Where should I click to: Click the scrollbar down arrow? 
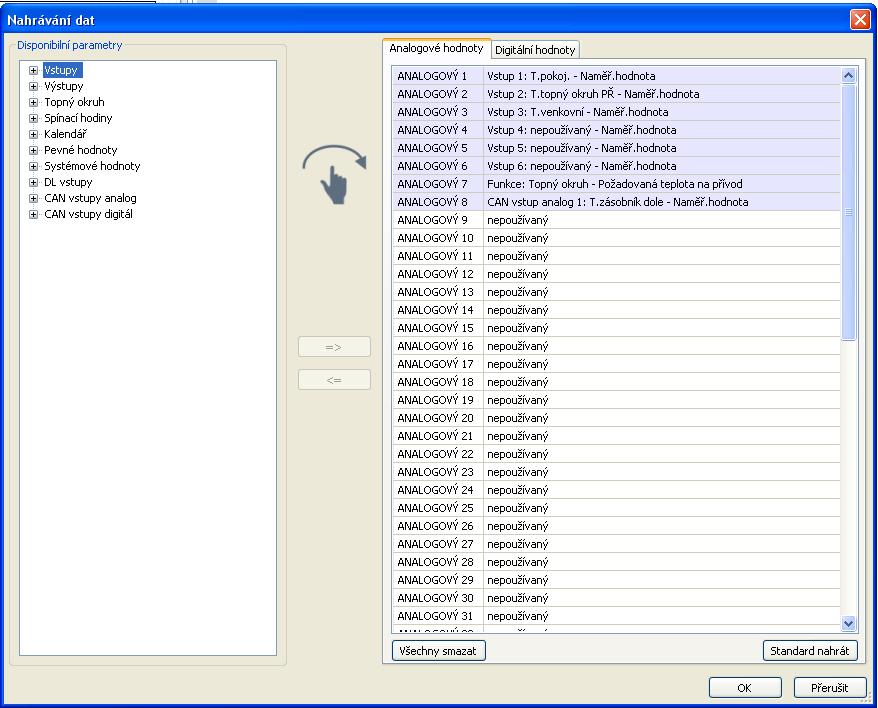click(x=848, y=622)
